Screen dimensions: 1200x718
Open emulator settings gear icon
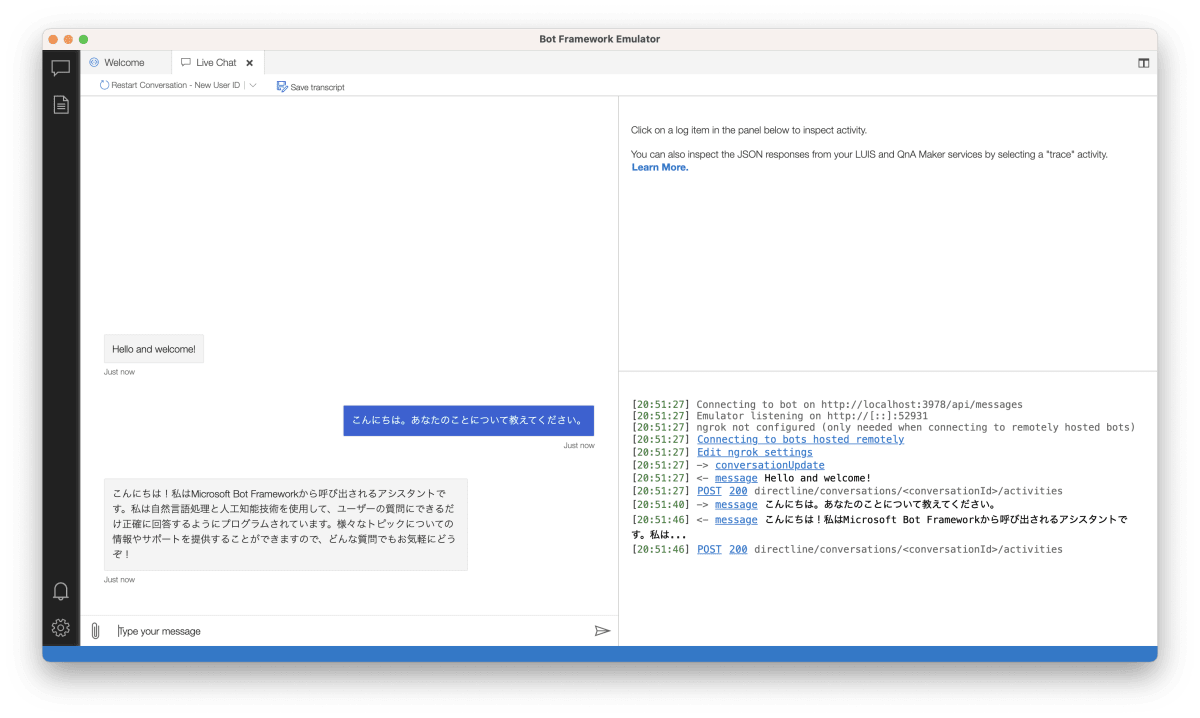click(x=61, y=628)
